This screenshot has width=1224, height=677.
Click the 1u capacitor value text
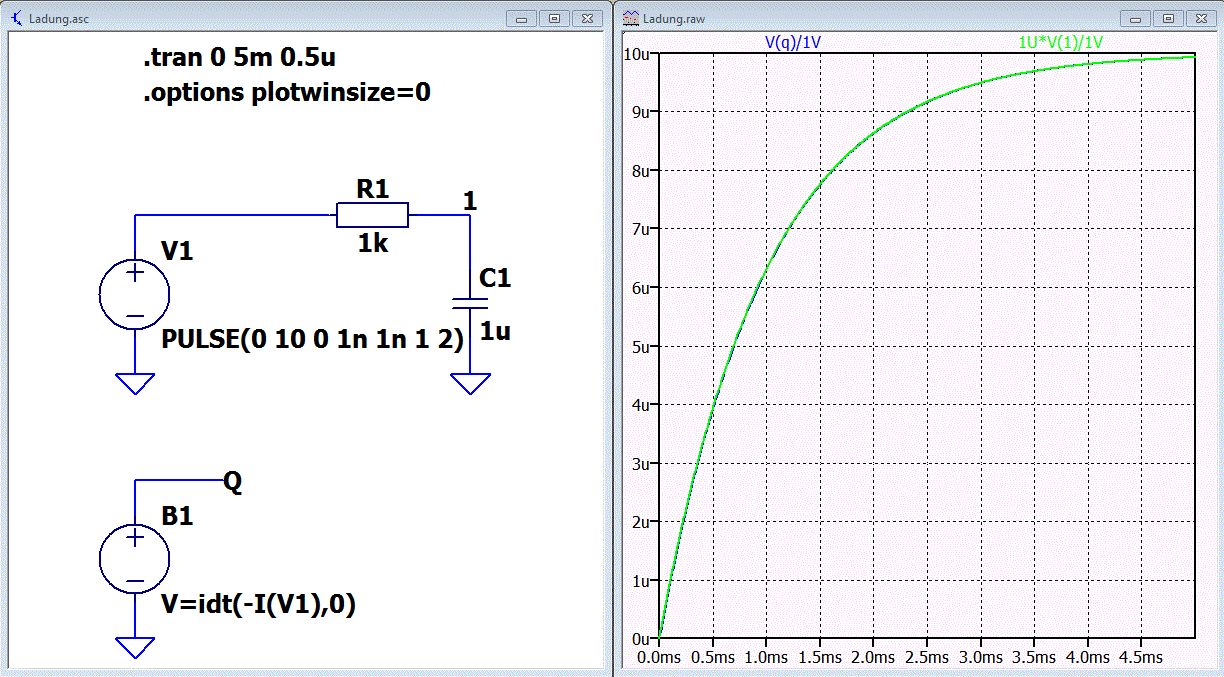(x=495, y=331)
